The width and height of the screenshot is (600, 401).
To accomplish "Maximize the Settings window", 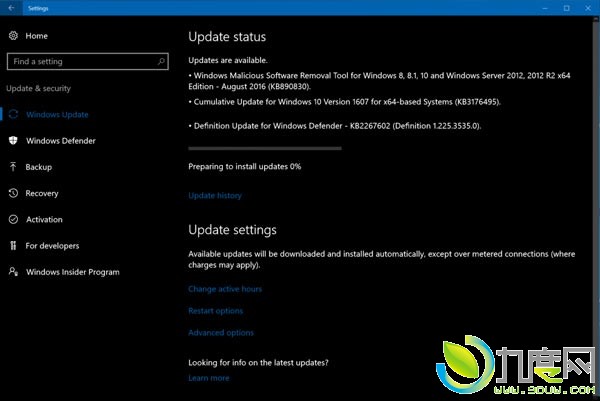I will [567, 8].
